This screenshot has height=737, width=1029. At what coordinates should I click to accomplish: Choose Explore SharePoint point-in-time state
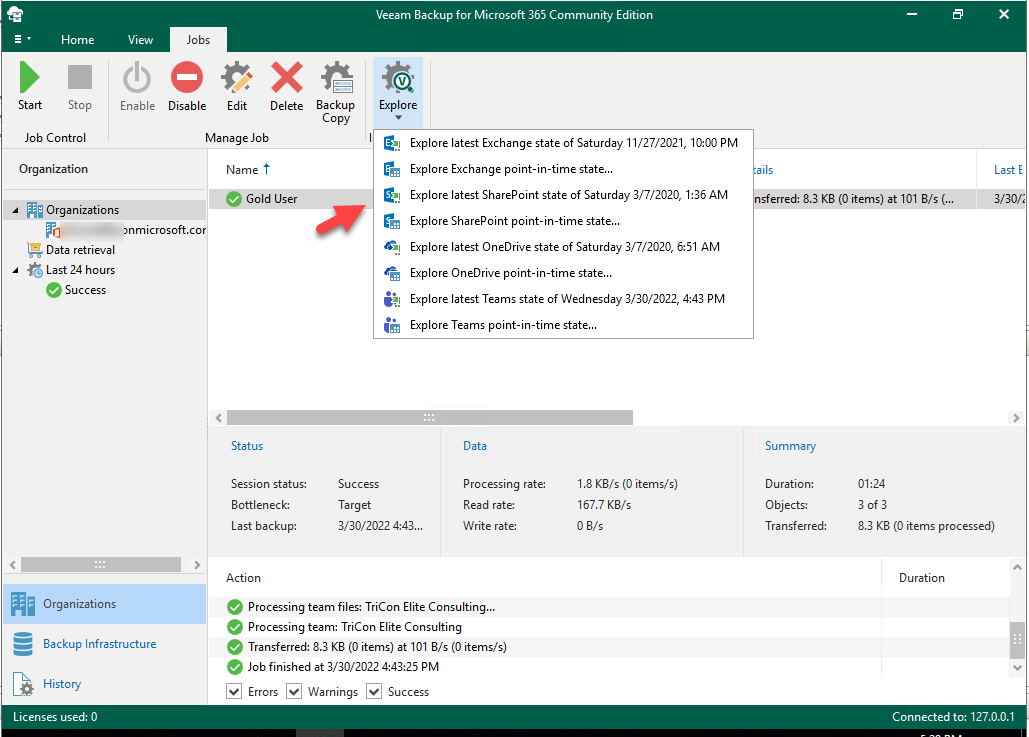564,221
